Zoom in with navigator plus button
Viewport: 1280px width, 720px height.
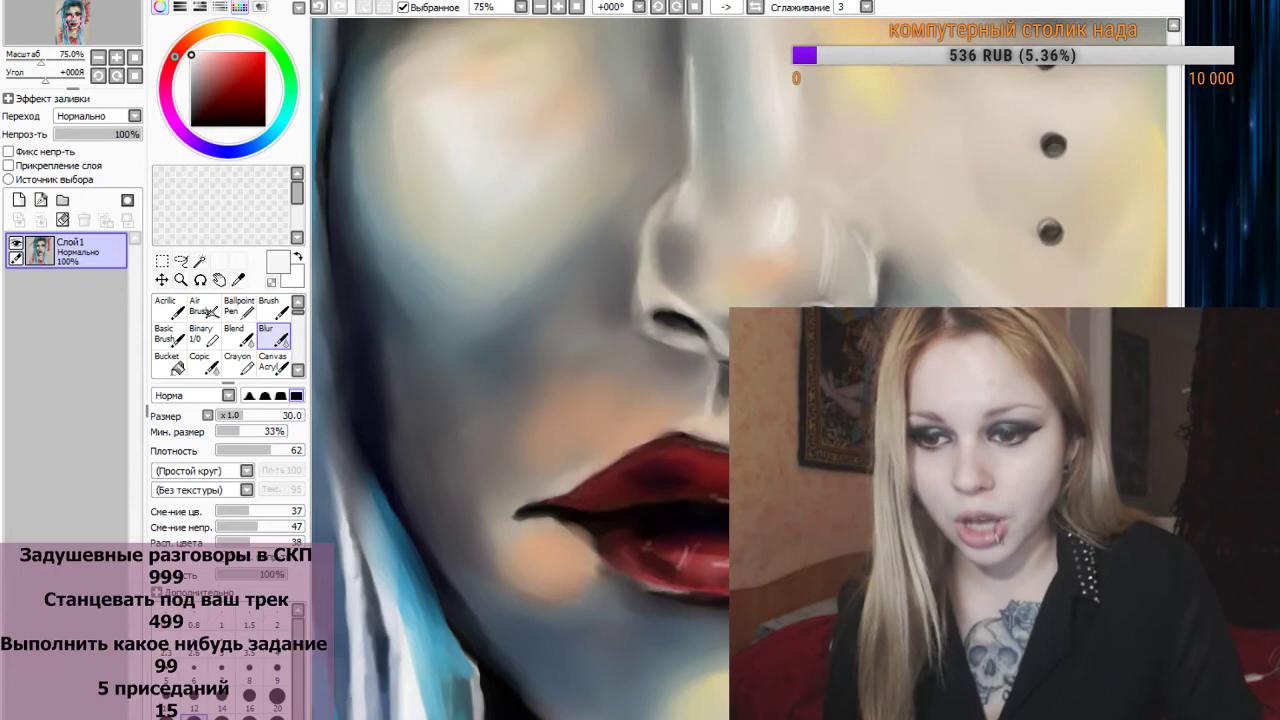click(x=117, y=57)
